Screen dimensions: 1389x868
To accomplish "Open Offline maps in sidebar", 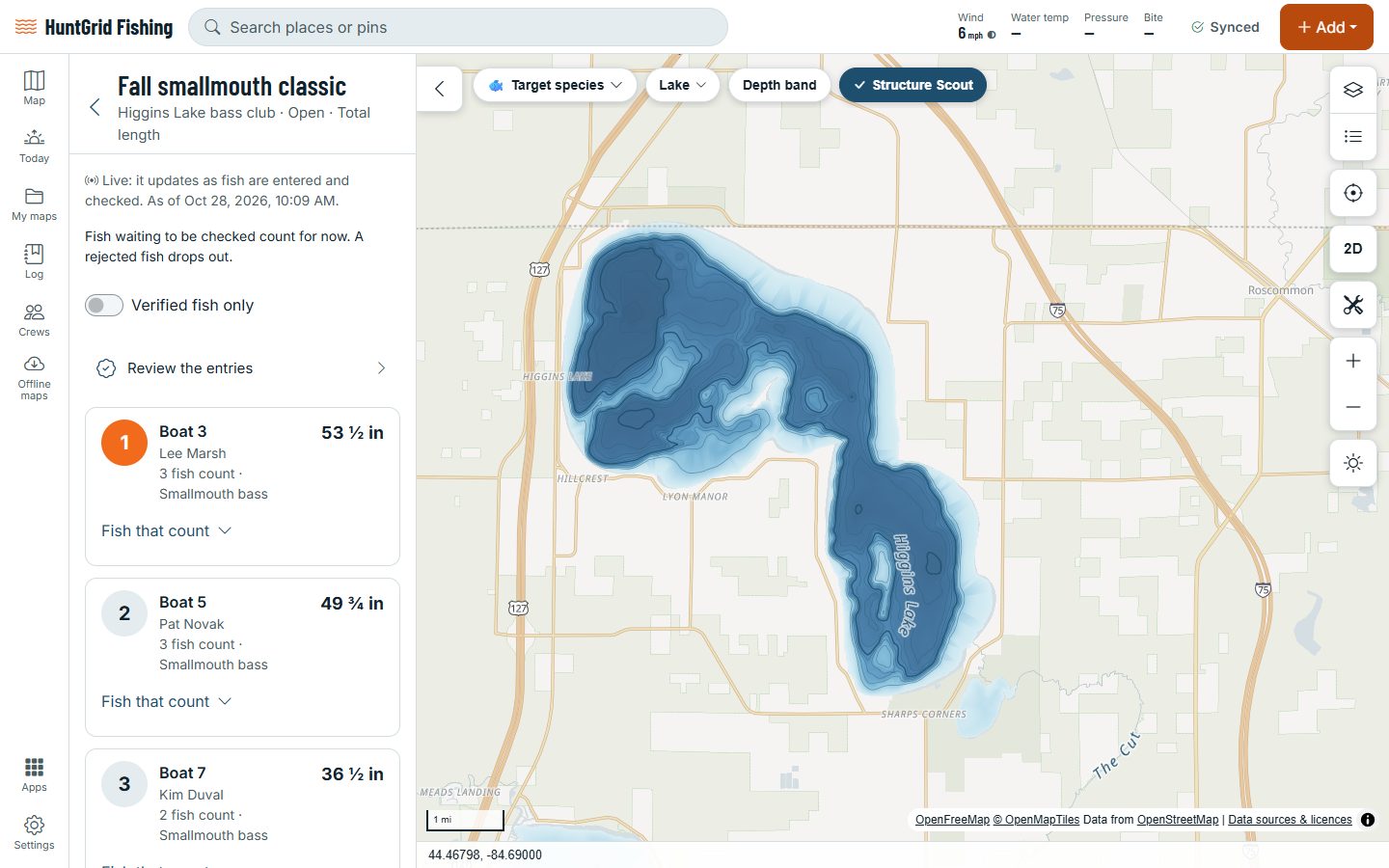I will tap(34, 378).
